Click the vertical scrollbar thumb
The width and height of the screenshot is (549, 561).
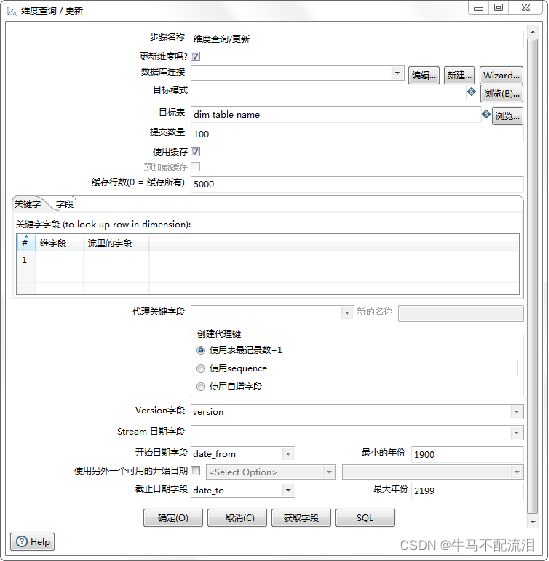click(x=533, y=275)
